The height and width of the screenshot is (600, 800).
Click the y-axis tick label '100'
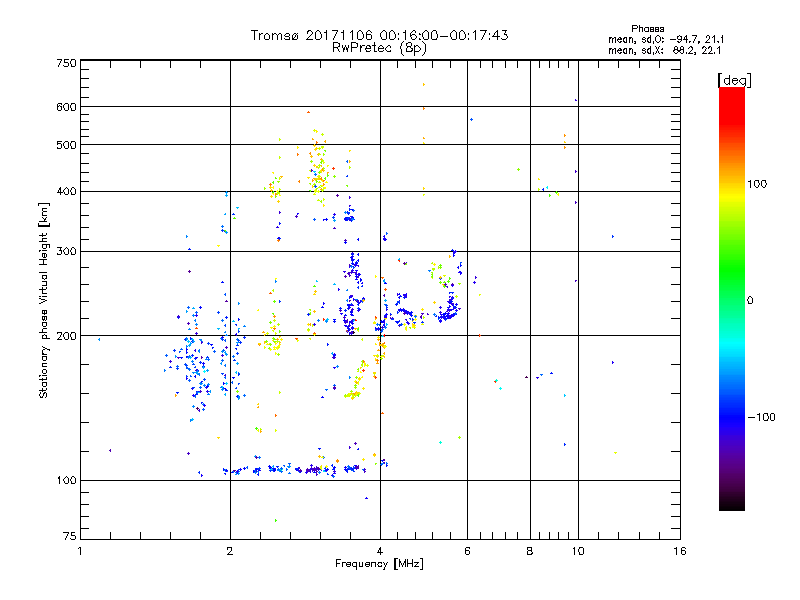pos(66,481)
